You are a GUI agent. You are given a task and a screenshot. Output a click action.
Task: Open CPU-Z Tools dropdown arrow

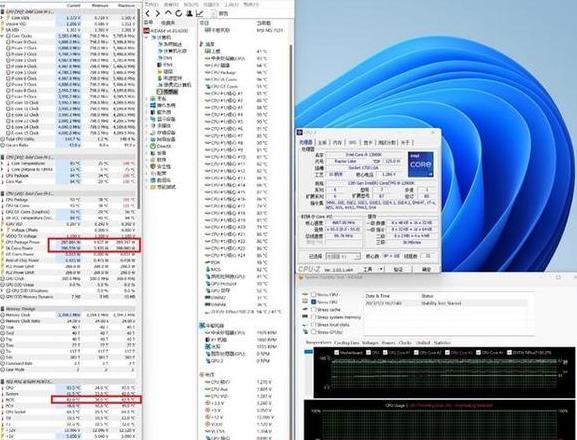click(x=381, y=269)
